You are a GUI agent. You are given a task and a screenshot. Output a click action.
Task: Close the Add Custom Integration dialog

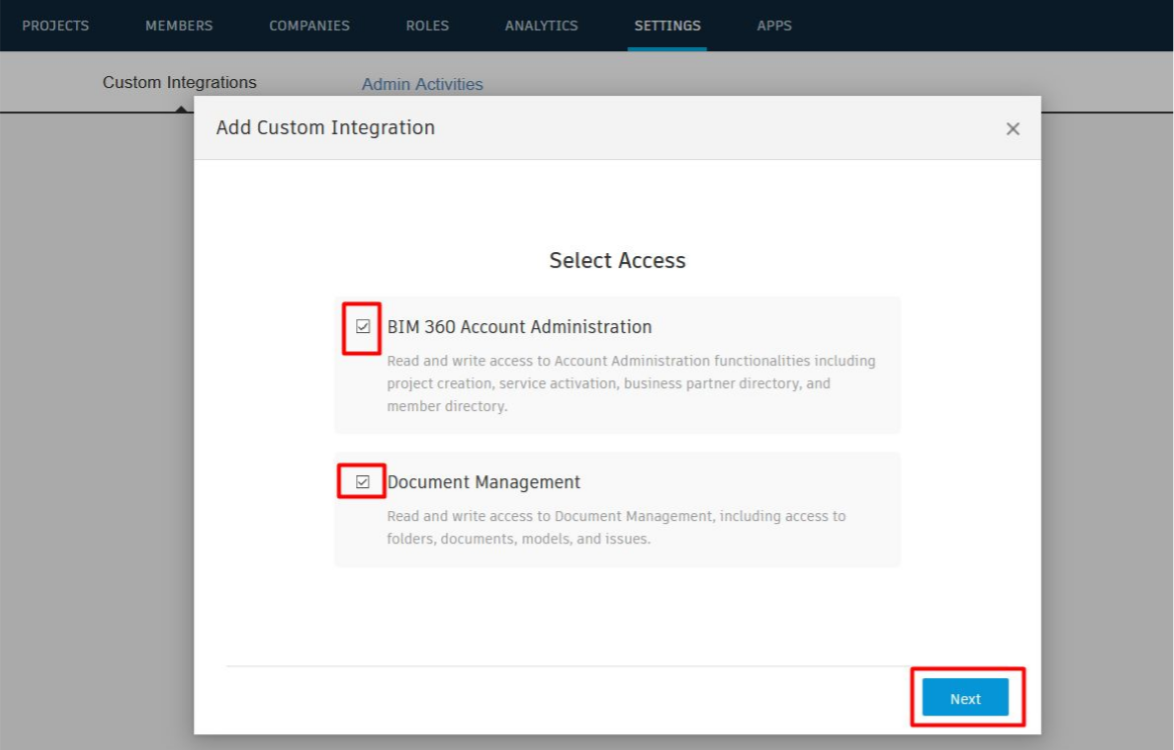pyautogui.click(x=1012, y=129)
